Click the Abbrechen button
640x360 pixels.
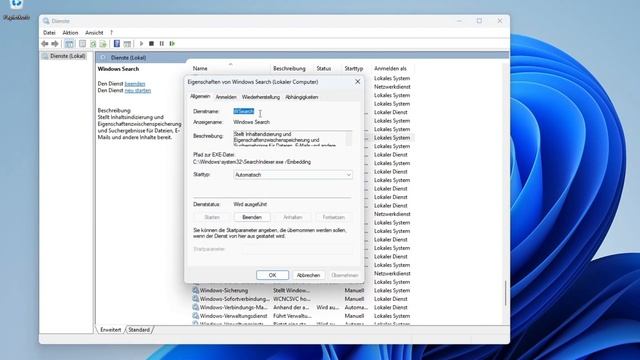(308, 275)
